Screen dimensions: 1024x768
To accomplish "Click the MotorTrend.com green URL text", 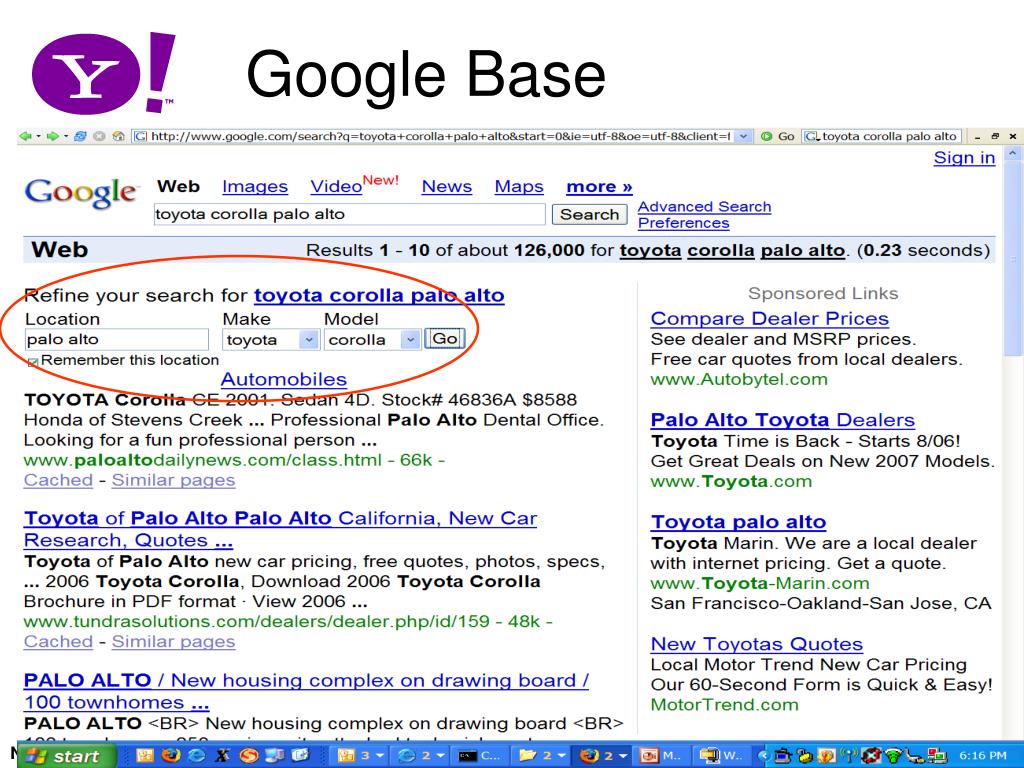I will pyautogui.click(x=724, y=705).
